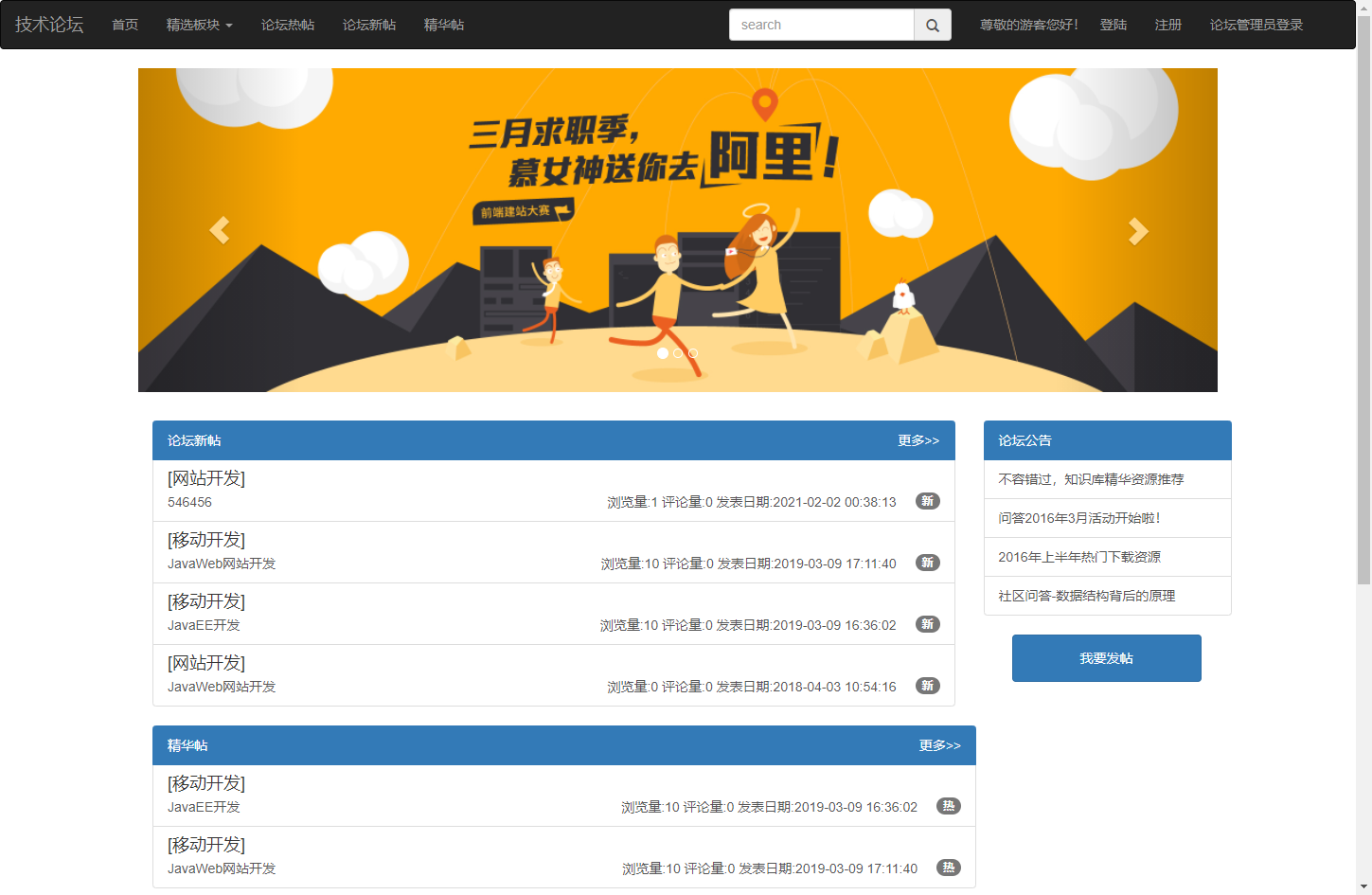Click the next arrow on the banner carousel

[1136, 229]
